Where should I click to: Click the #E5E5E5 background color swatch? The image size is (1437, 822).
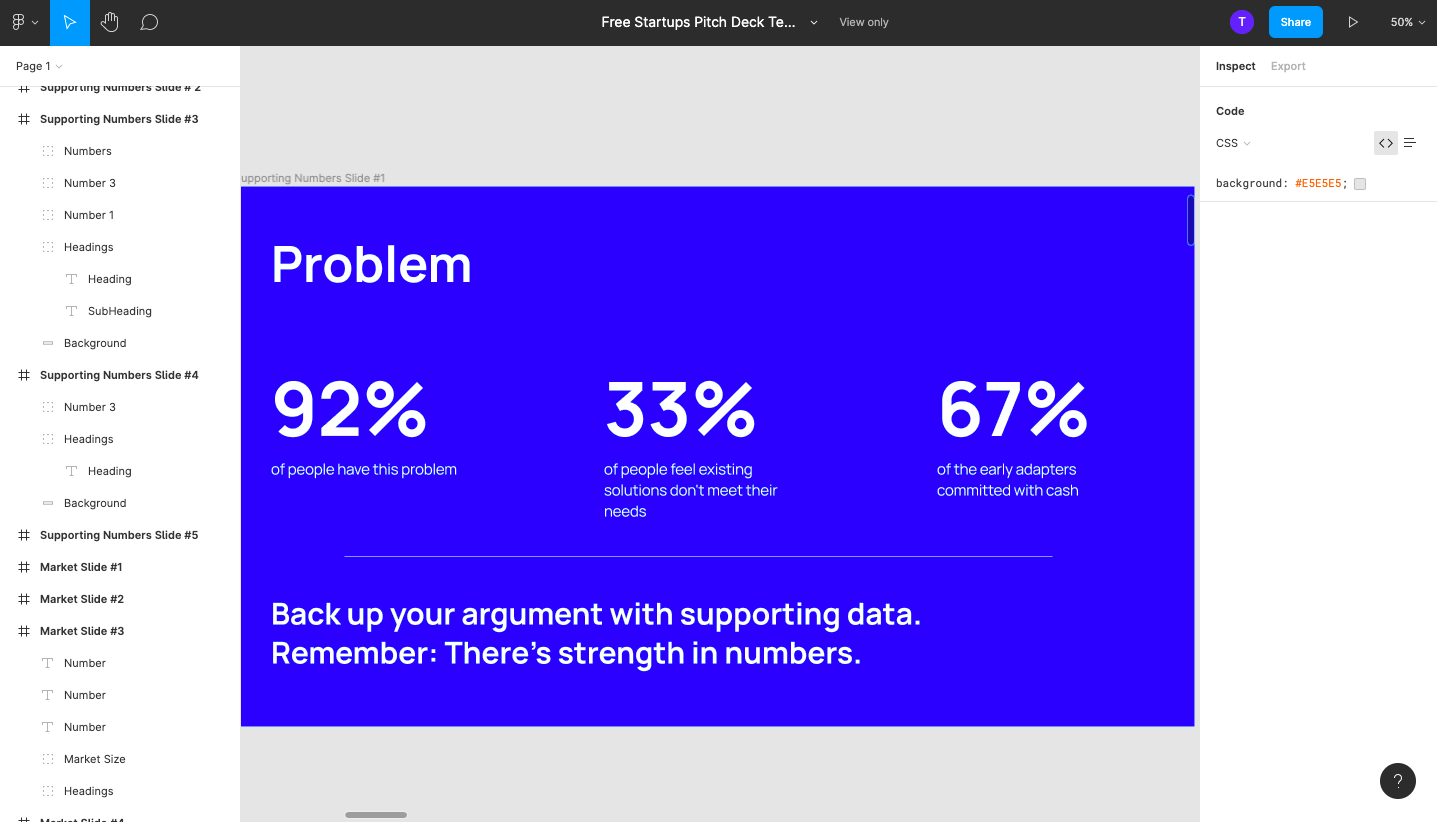pyautogui.click(x=1360, y=184)
